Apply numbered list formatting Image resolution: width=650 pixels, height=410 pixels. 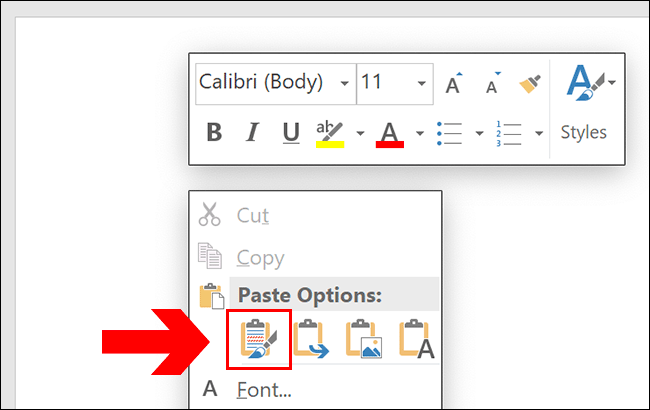(x=510, y=133)
